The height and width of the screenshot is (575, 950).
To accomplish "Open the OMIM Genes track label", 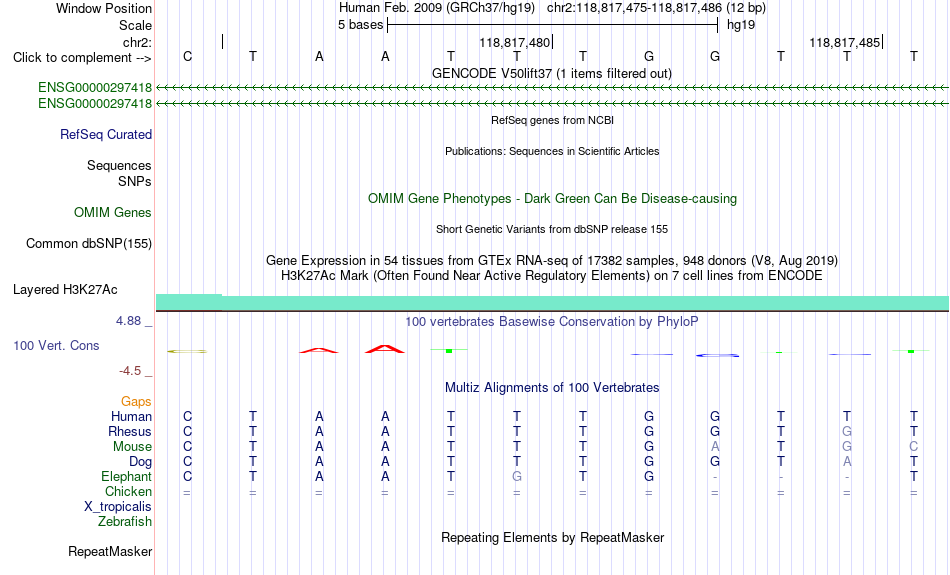I will [x=113, y=213].
